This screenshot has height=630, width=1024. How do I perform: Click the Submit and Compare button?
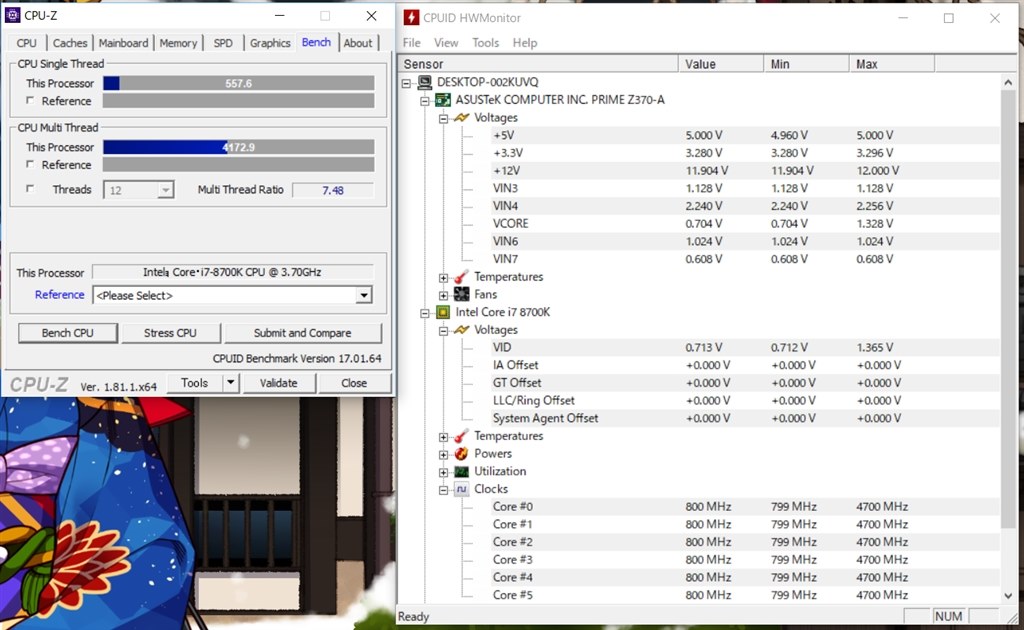pos(302,333)
